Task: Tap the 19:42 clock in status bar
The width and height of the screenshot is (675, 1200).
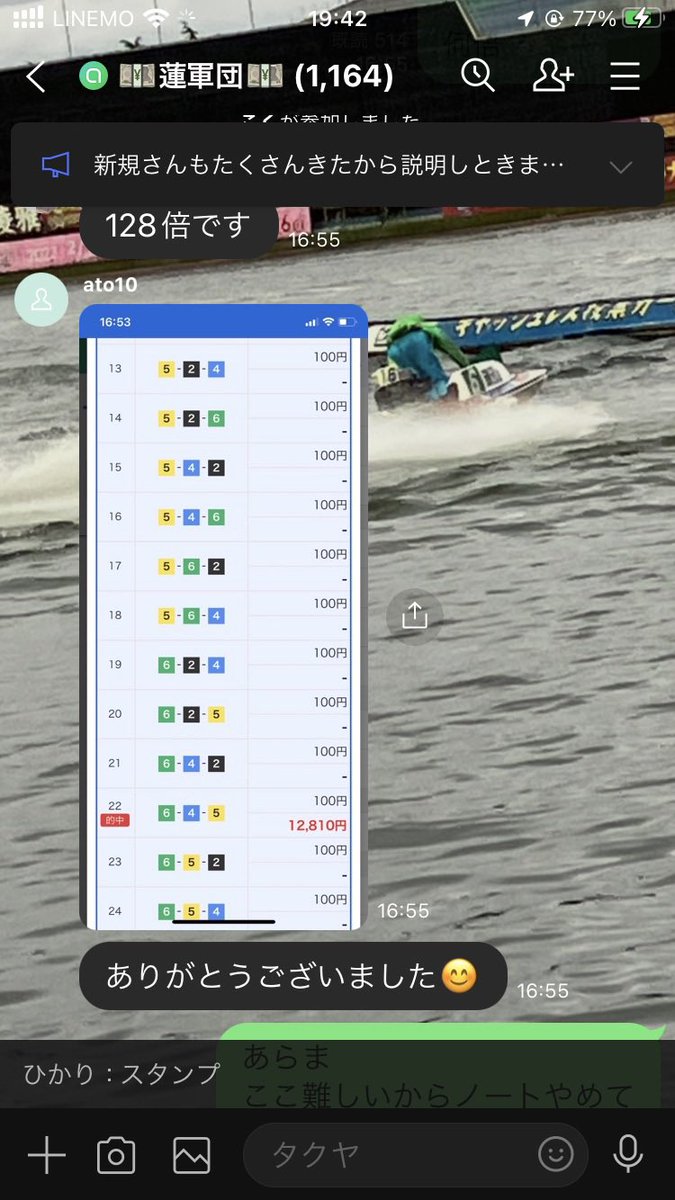Action: [x=337, y=18]
